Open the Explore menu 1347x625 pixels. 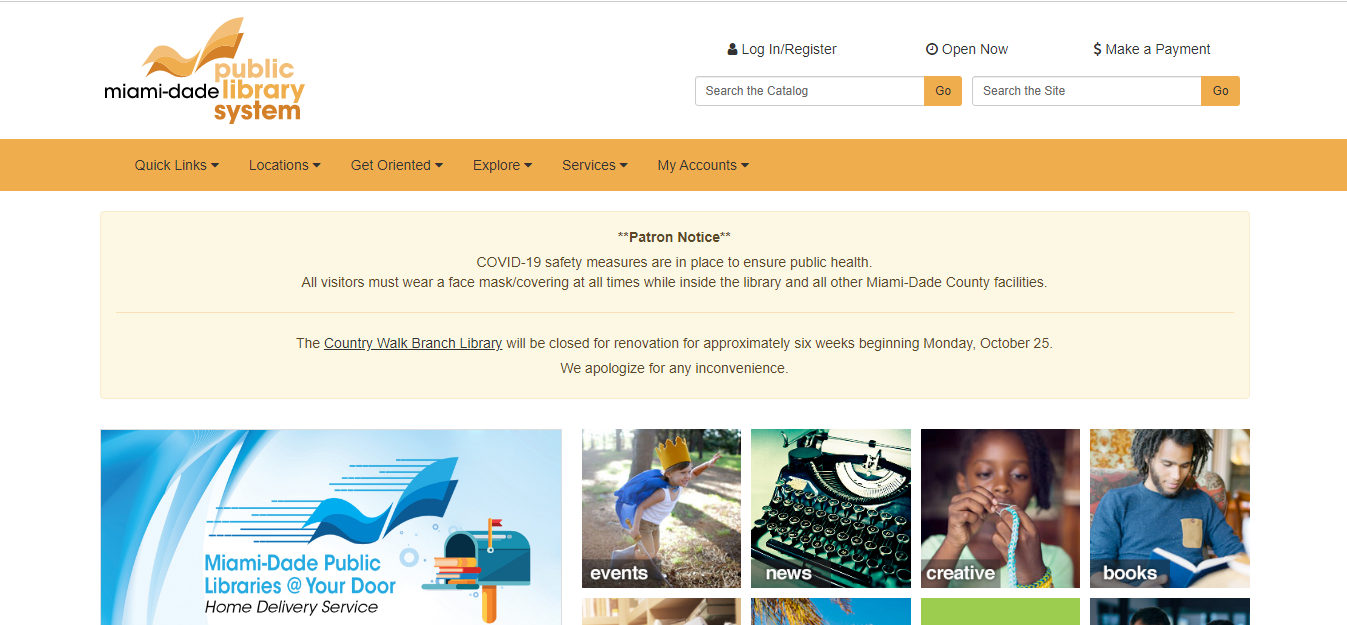[x=503, y=165]
